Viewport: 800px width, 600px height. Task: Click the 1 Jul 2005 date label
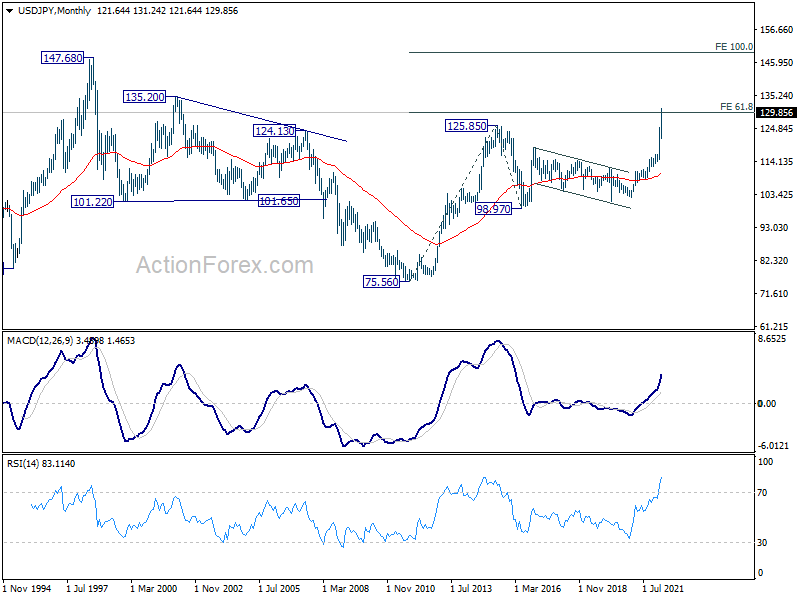[x=279, y=589]
